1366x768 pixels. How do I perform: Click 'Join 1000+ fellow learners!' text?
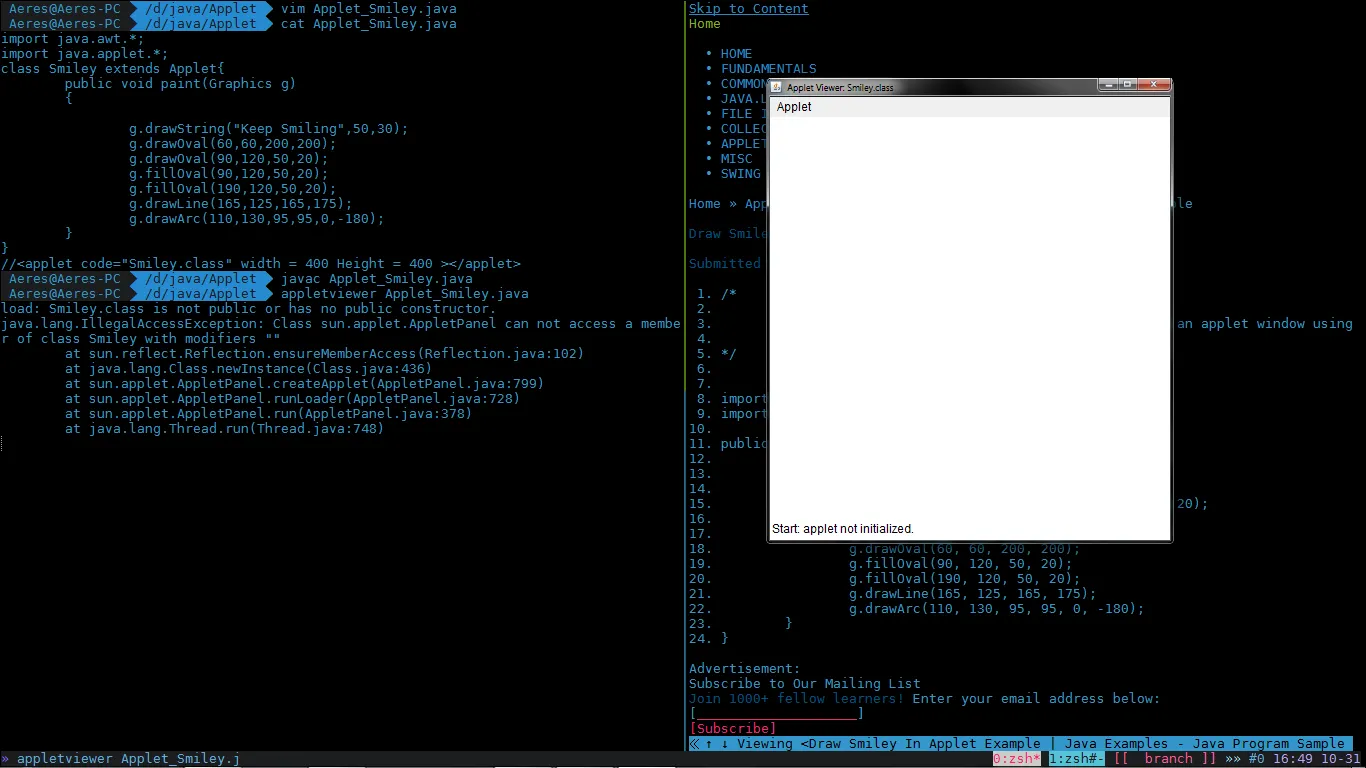click(797, 699)
